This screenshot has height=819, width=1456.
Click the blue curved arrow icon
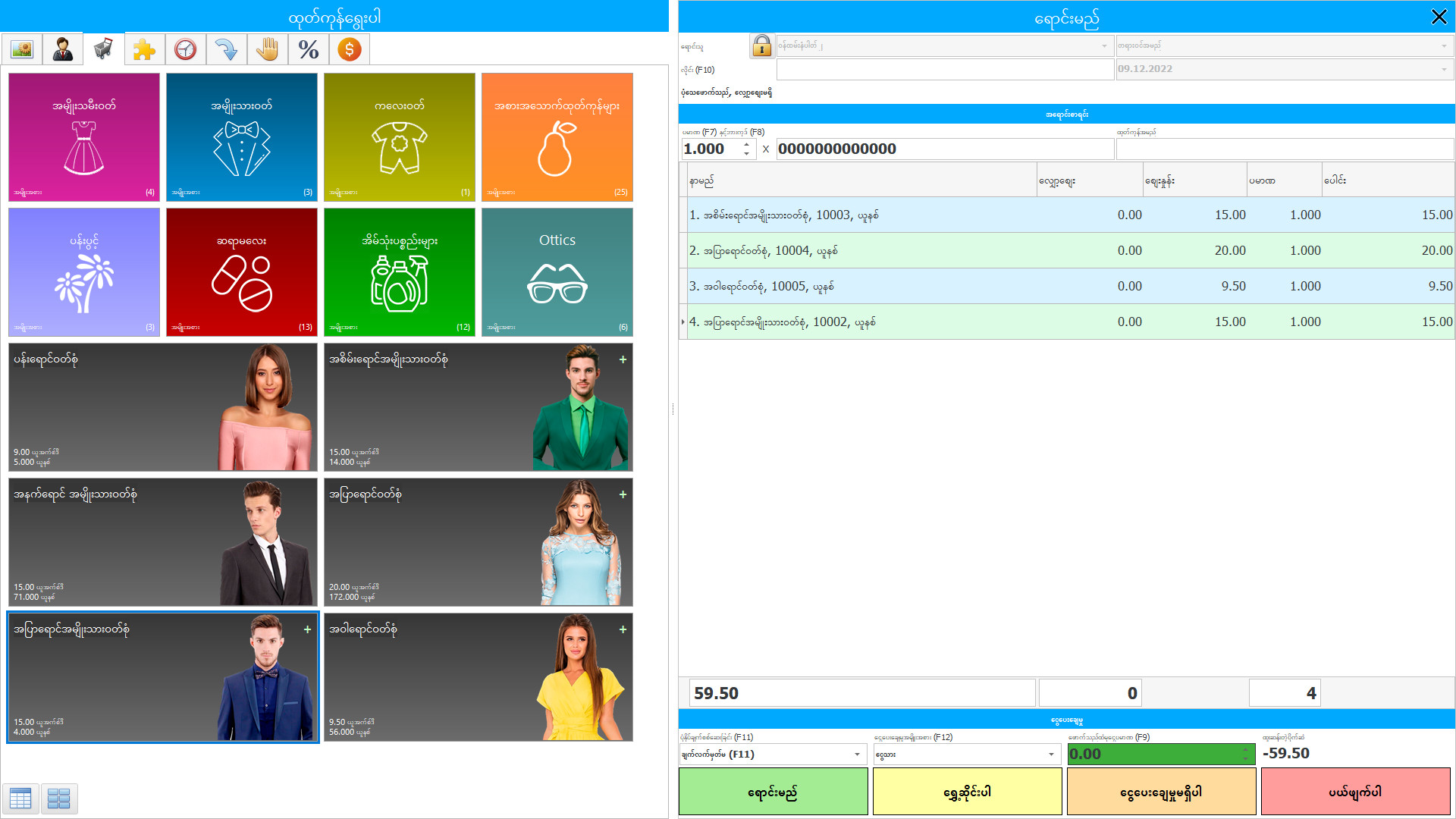226,50
